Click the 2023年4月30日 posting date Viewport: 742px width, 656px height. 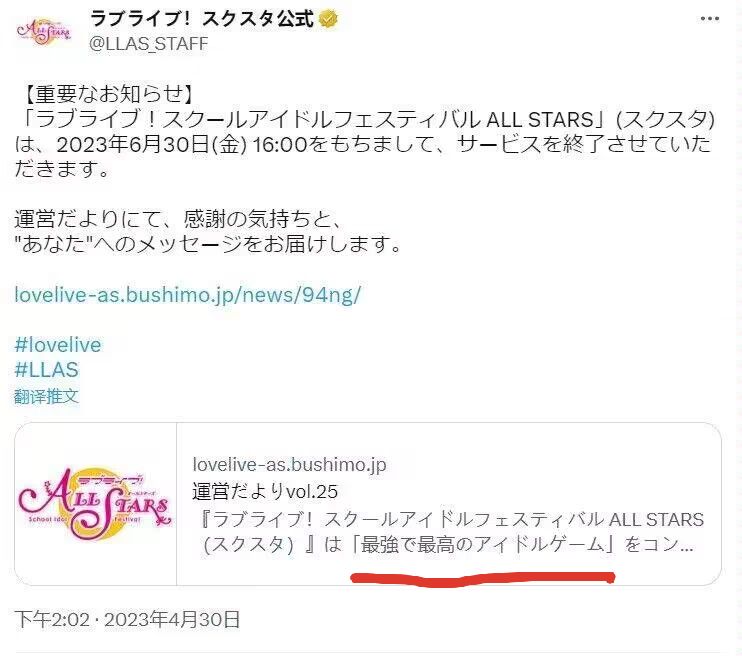[x=172, y=619]
